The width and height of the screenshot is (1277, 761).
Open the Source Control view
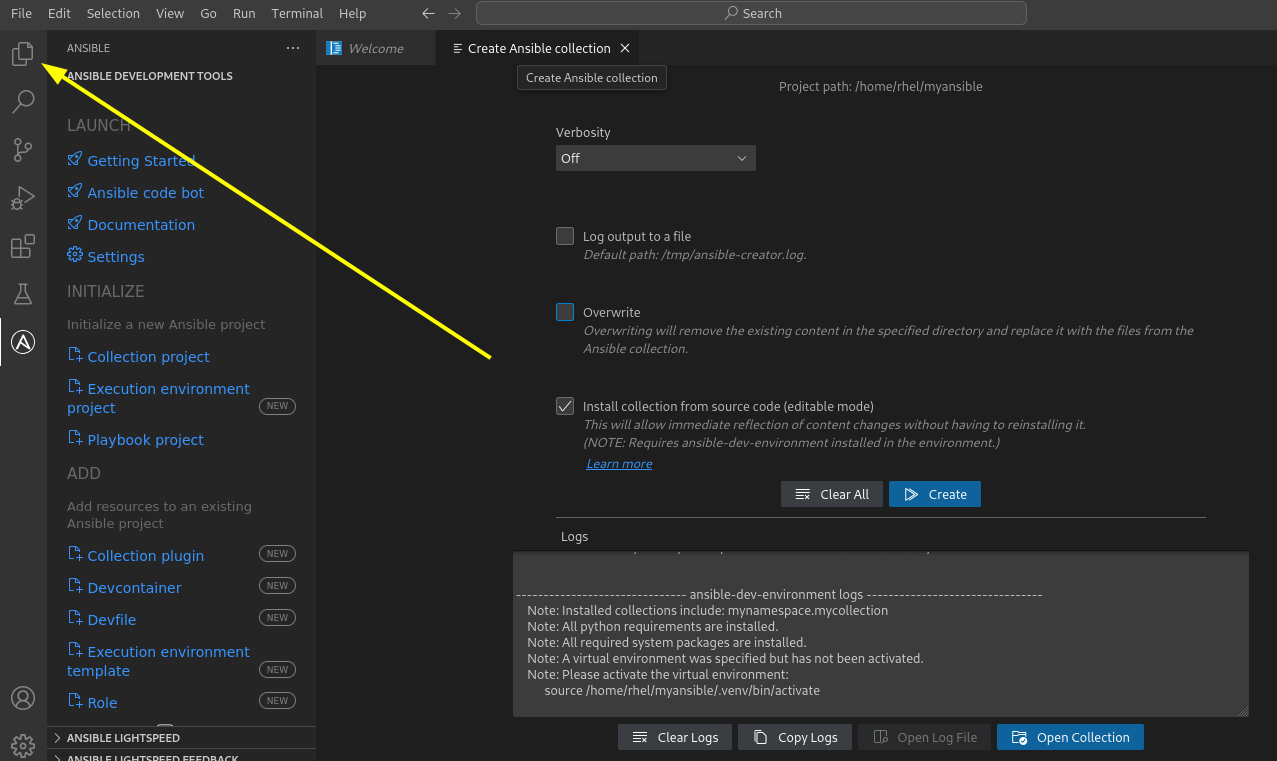23,150
